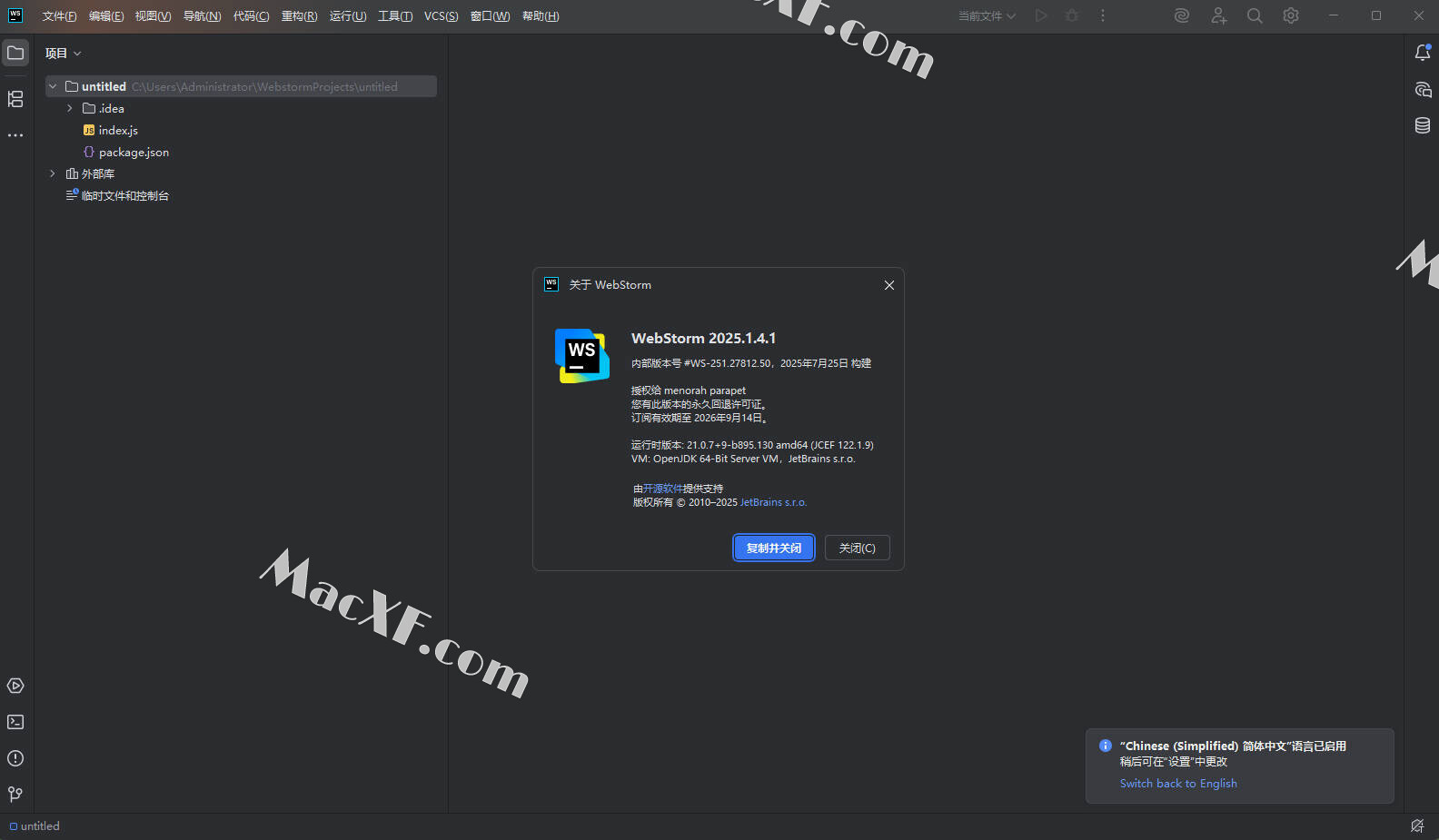The height and width of the screenshot is (840, 1439).
Task: Click the 授权给 menorah parapet text
Action: point(689,390)
